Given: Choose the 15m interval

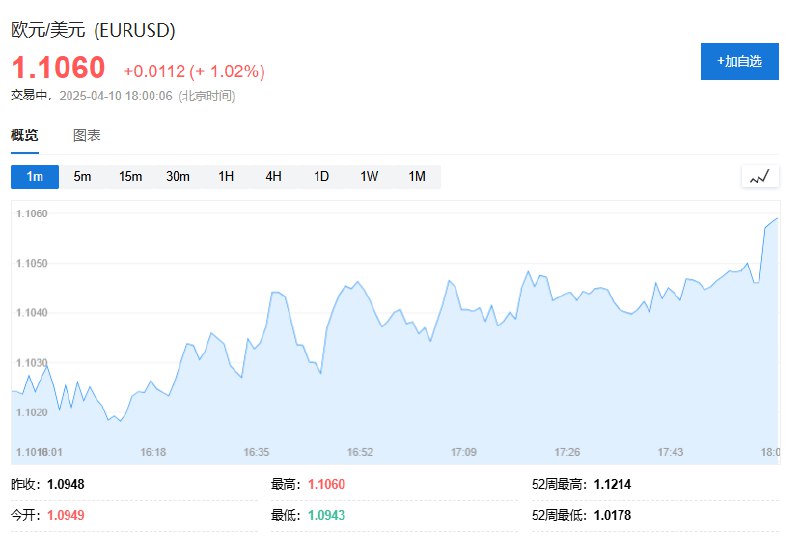Looking at the screenshot, I should click(130, 176).
